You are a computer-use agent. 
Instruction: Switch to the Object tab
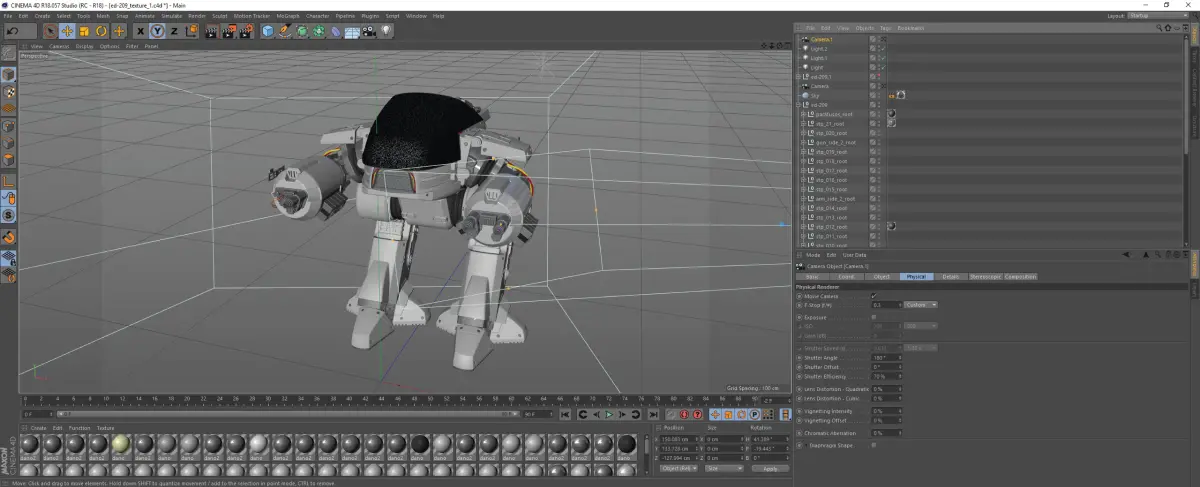881,276
